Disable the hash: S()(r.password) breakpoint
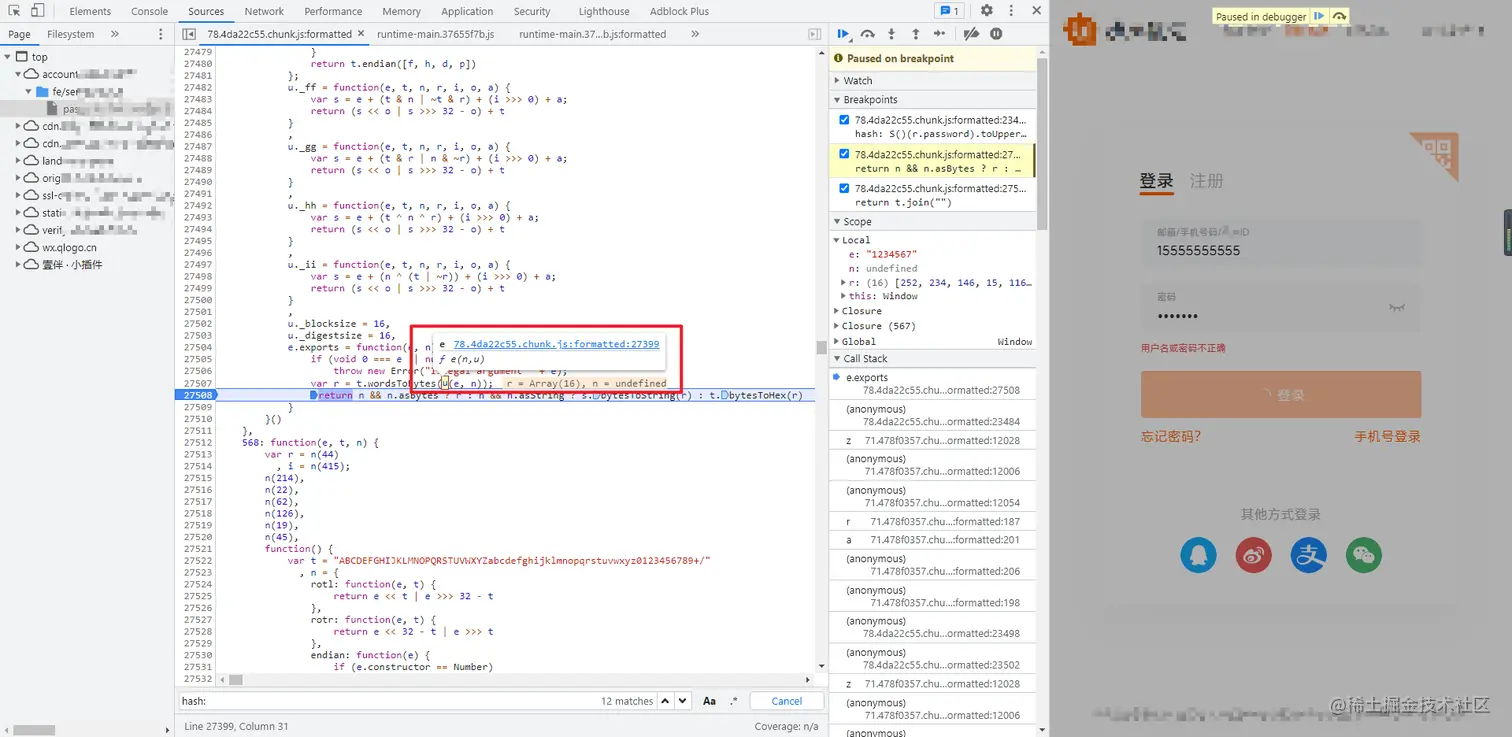This screenshot has height=737, width=1512. 844,120
